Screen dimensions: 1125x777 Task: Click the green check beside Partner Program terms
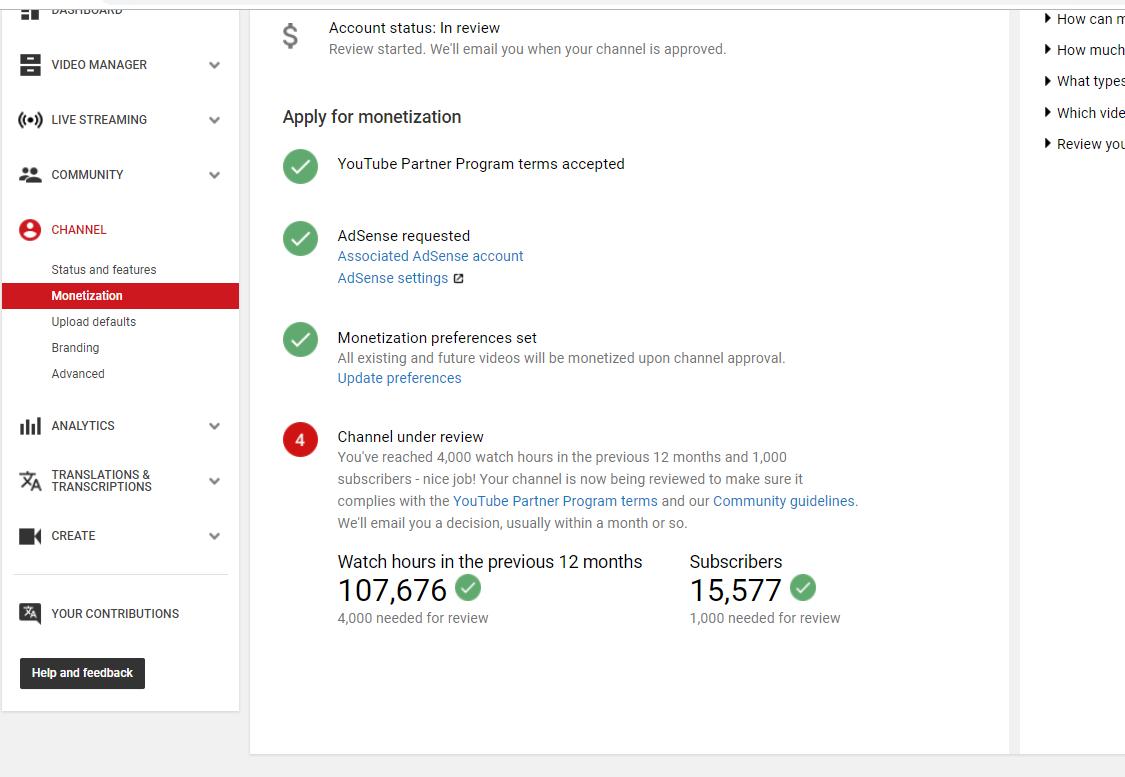301,166
